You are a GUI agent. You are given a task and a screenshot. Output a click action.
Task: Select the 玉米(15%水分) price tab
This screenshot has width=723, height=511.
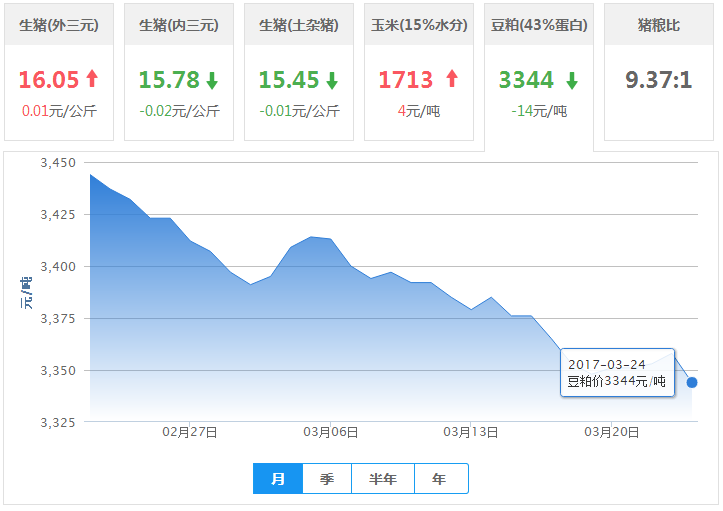(419, 72)
